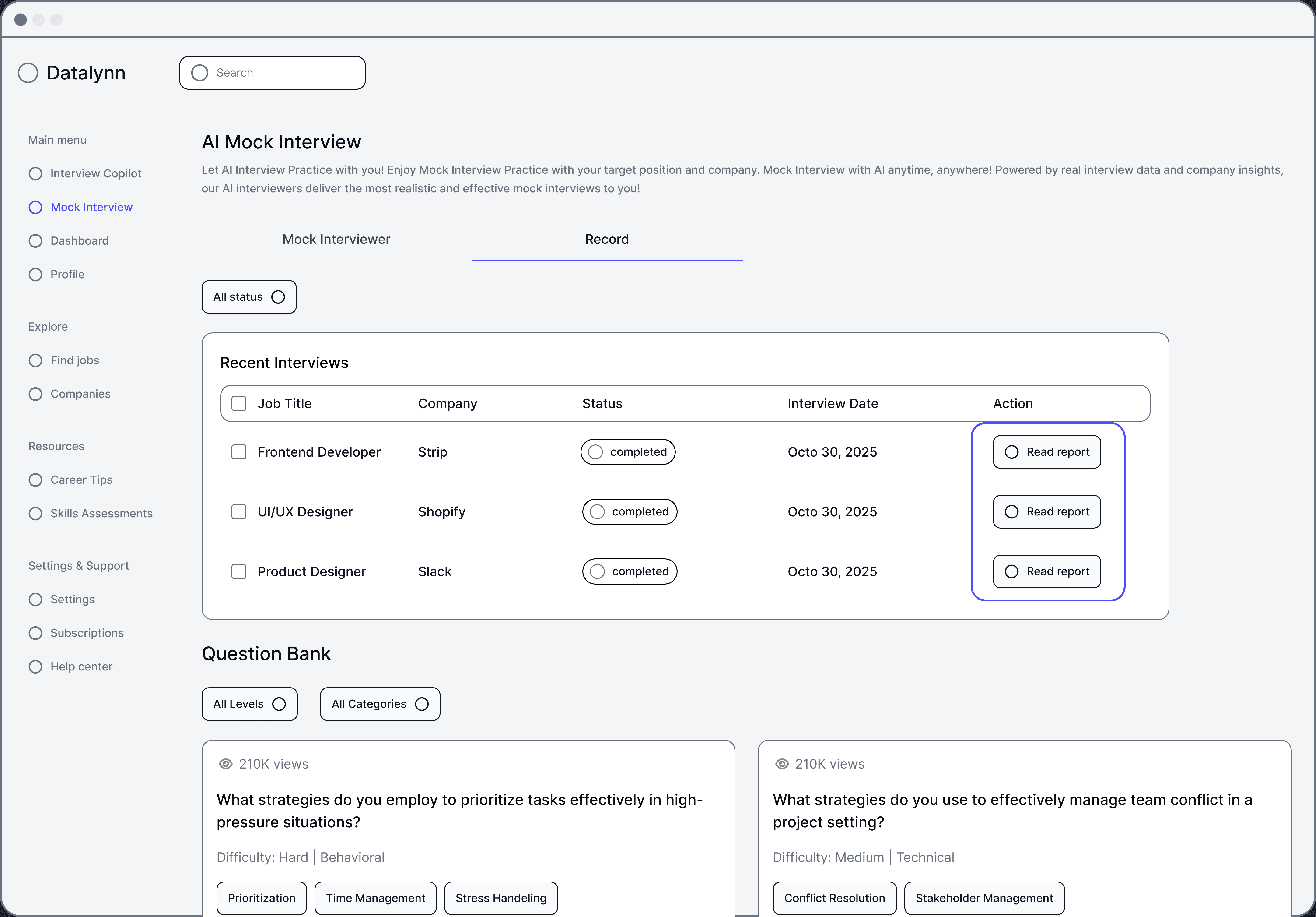Open the All status dropdown
This screenshot has width=1316, height=917.
tap(249, 297)
